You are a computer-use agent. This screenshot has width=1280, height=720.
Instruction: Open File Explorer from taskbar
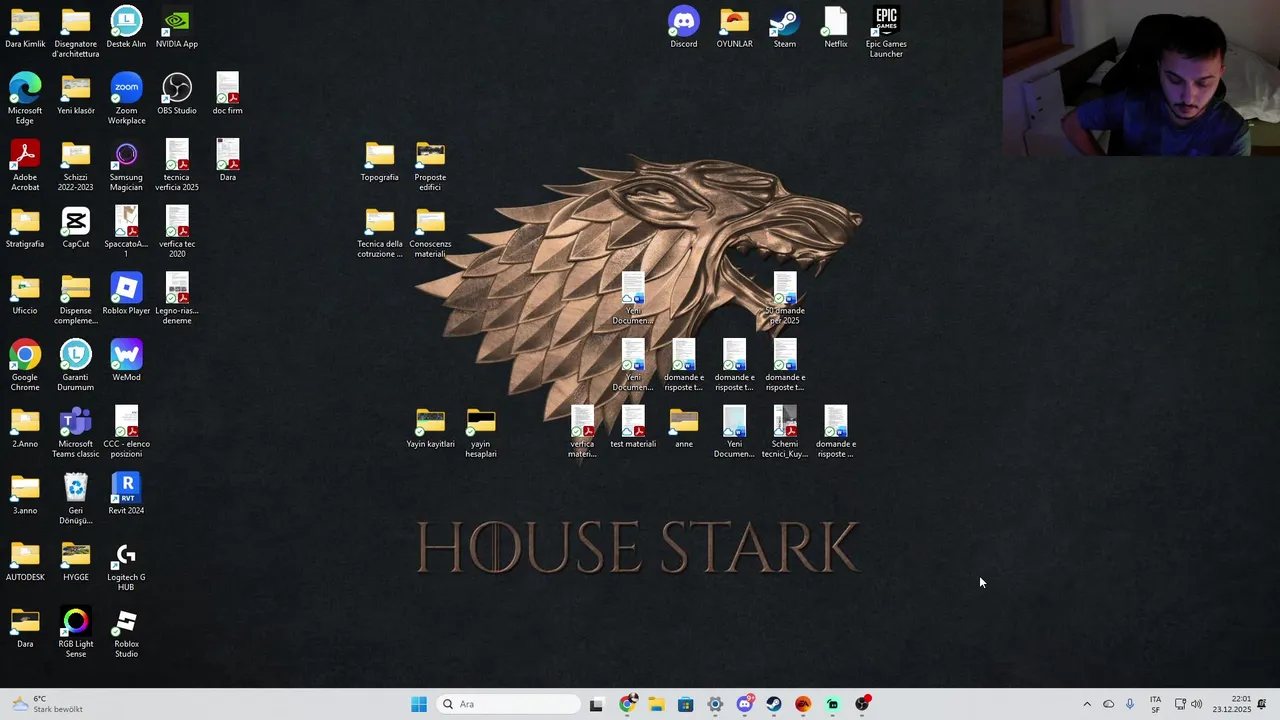656,704
